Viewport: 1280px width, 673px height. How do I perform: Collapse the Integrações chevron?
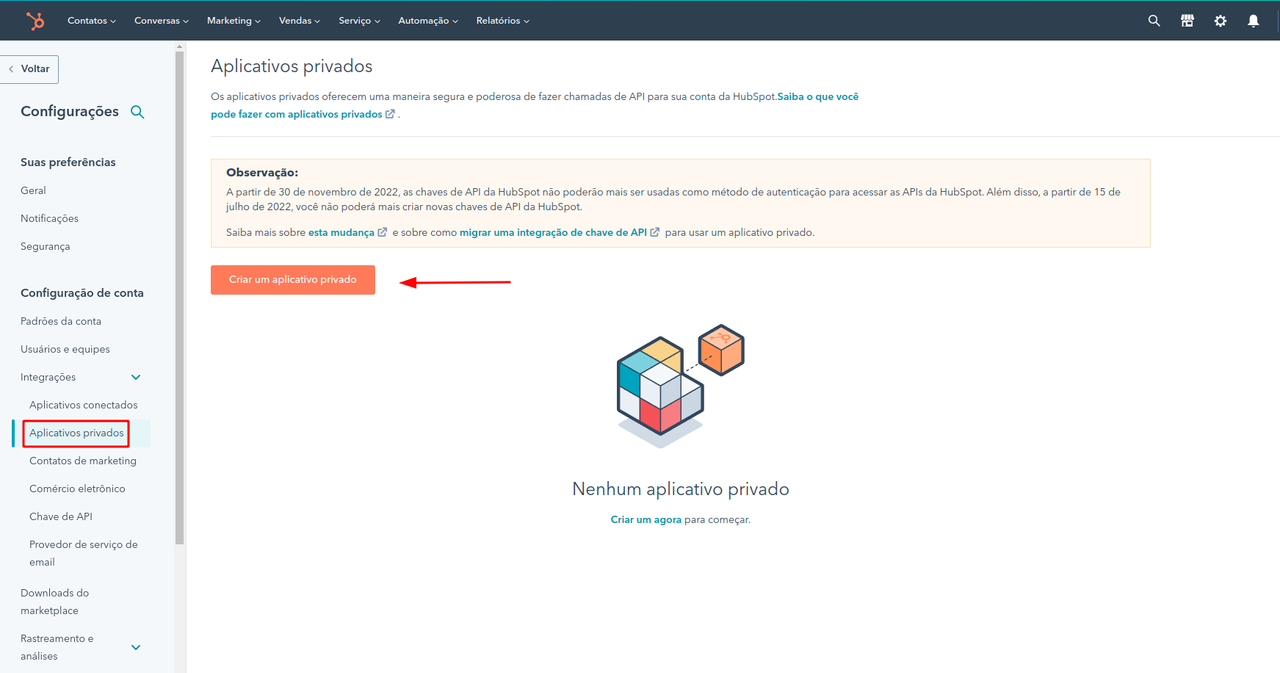pyautogui.click(x=136, y=377)
